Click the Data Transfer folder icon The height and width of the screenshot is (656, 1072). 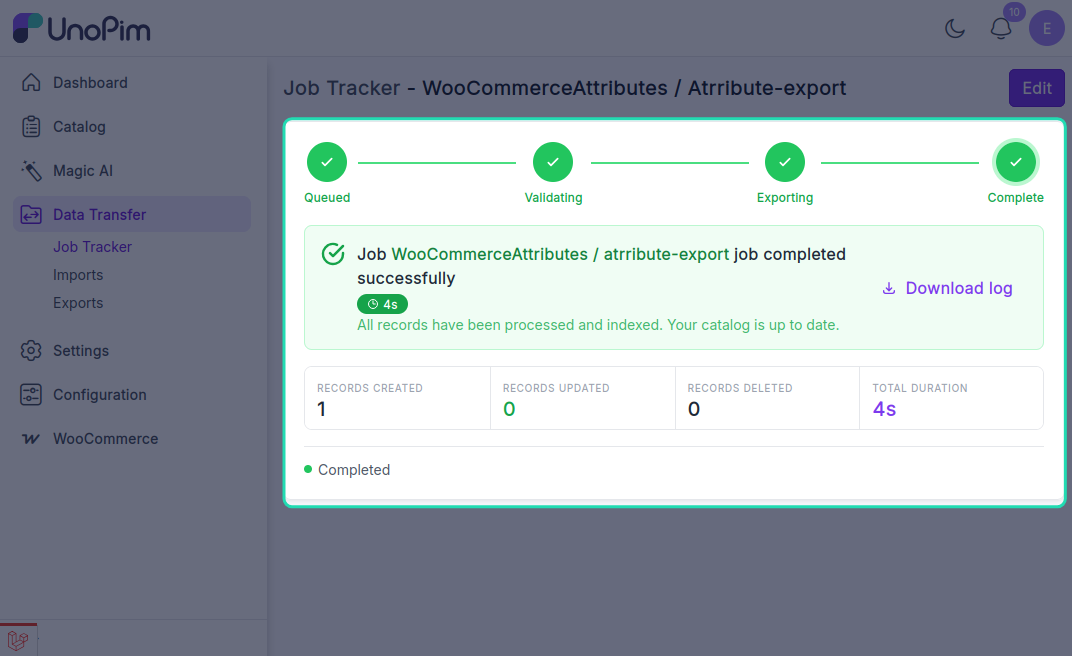(x=31, y=215)
